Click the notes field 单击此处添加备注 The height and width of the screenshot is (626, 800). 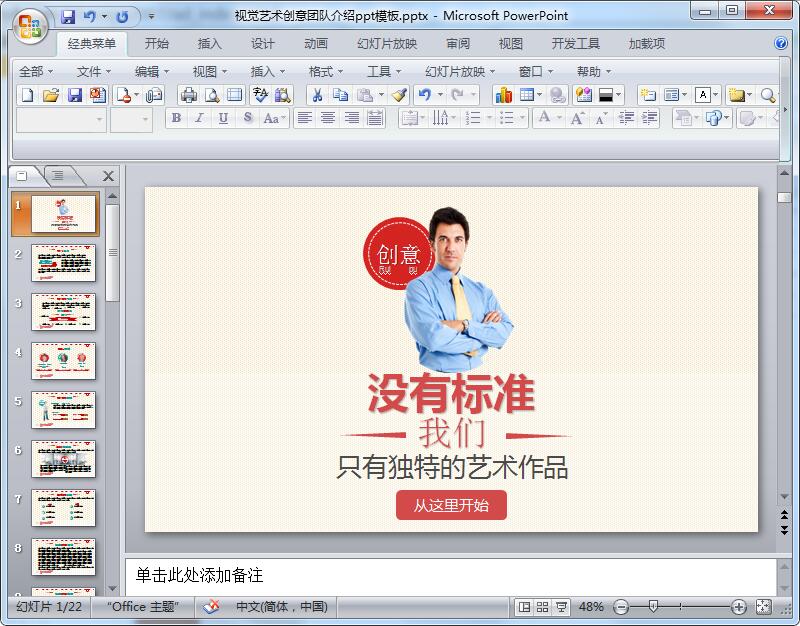(x=451, y=576)
